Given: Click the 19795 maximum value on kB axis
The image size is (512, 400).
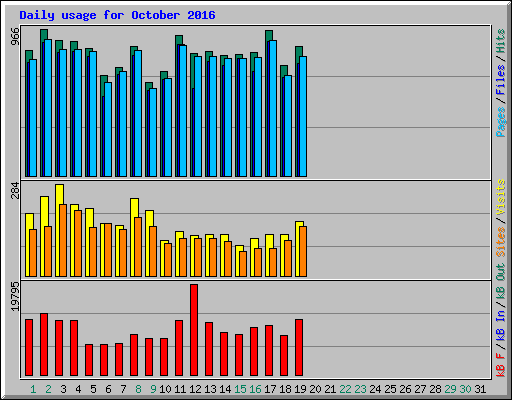Looking at the screenshot, I should 15,297.
